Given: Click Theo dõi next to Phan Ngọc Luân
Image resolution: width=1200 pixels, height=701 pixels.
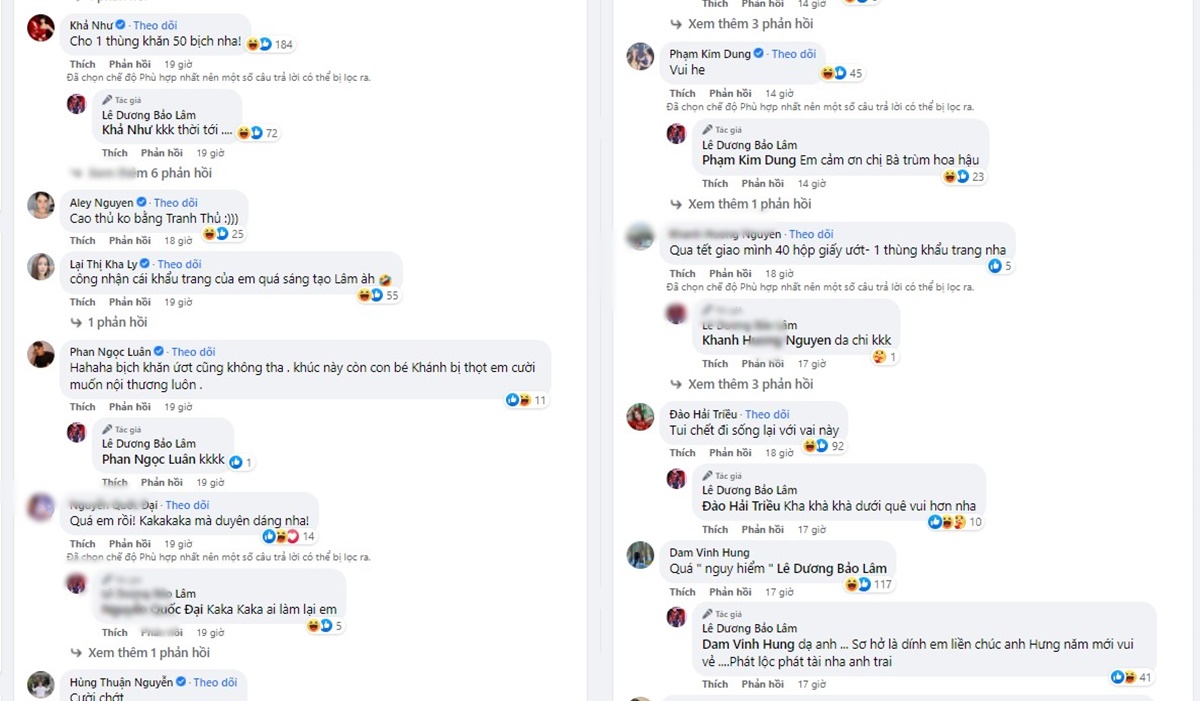Looking at the screenshot, I should pyautogui.click(x=193, y=352).
